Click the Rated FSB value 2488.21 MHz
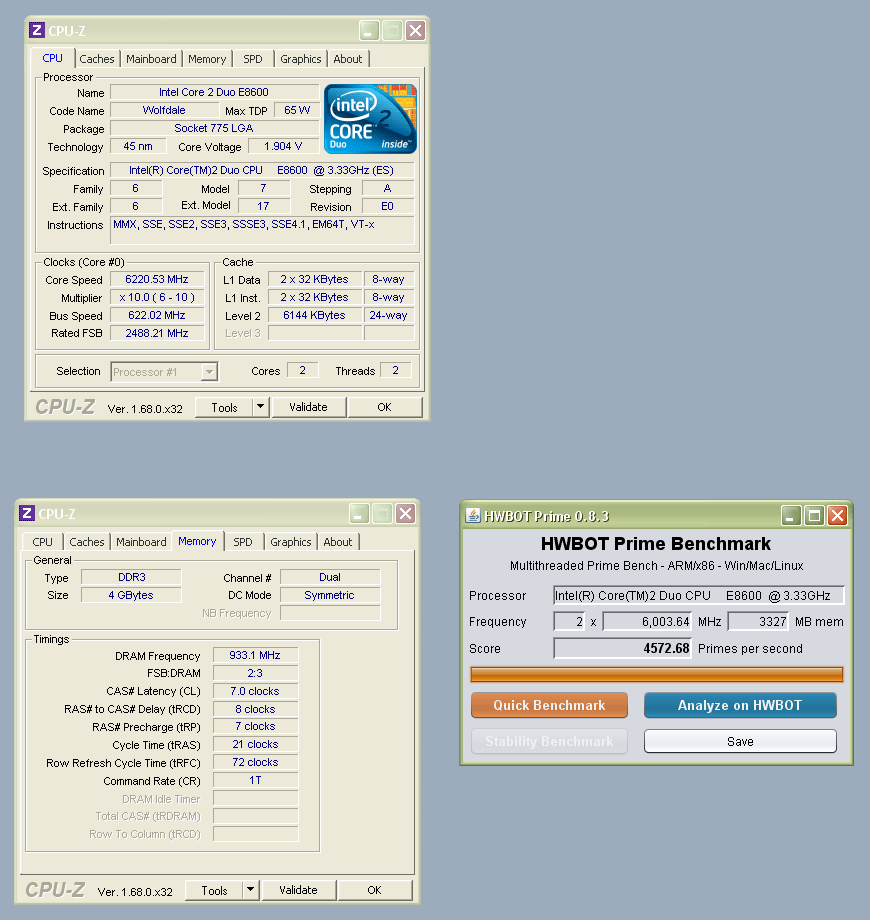Viewport: 870px width, 920px height. [157, 333]
